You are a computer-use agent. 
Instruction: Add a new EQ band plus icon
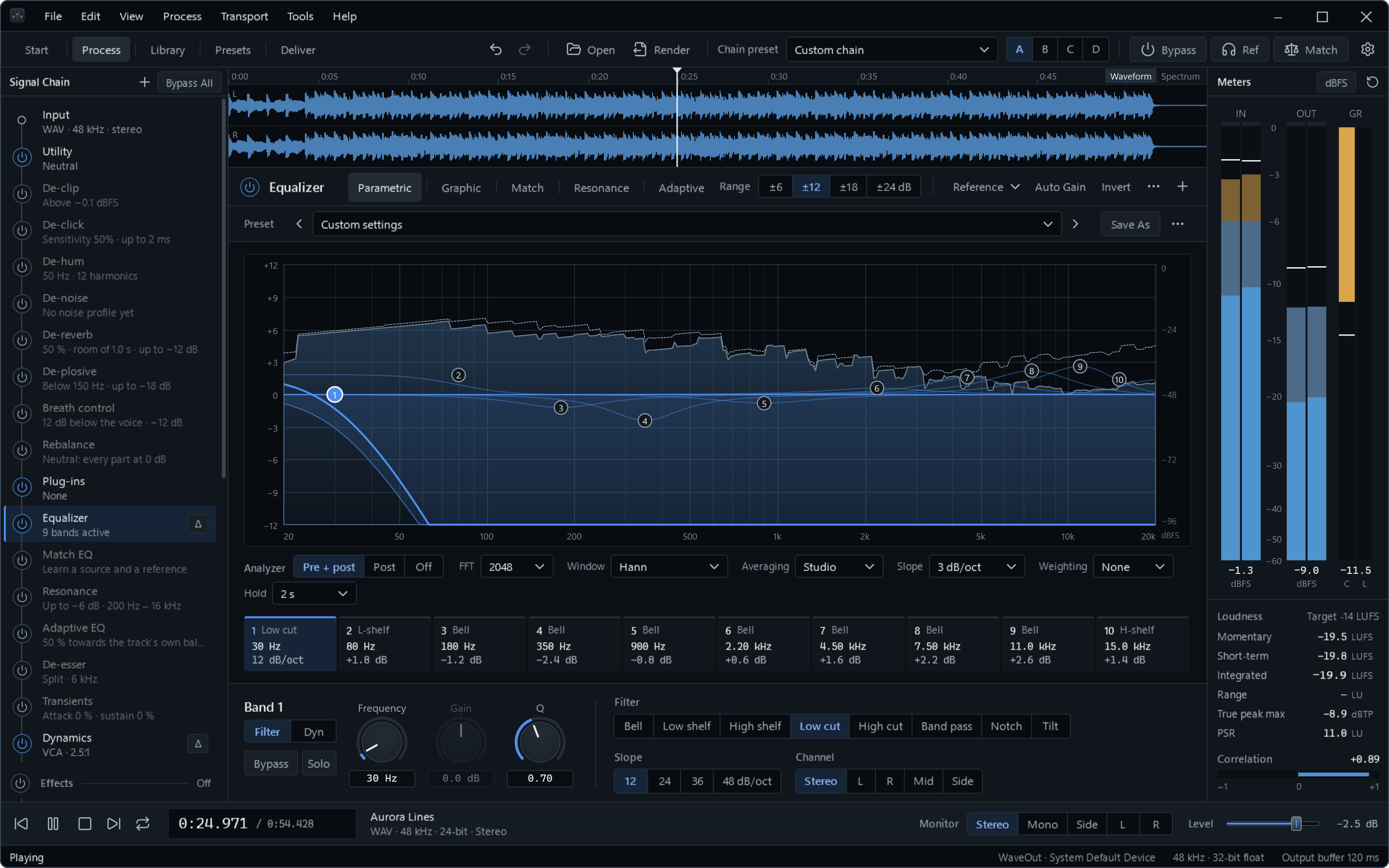1183,187
